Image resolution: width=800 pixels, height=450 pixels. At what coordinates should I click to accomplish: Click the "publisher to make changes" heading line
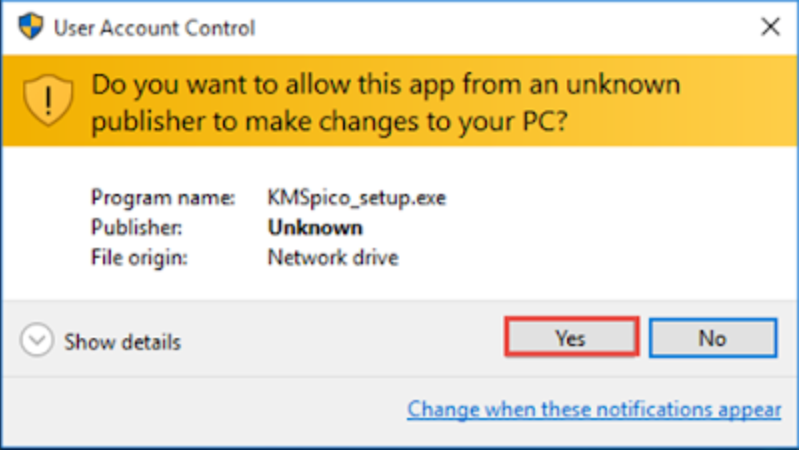point(330,123)
